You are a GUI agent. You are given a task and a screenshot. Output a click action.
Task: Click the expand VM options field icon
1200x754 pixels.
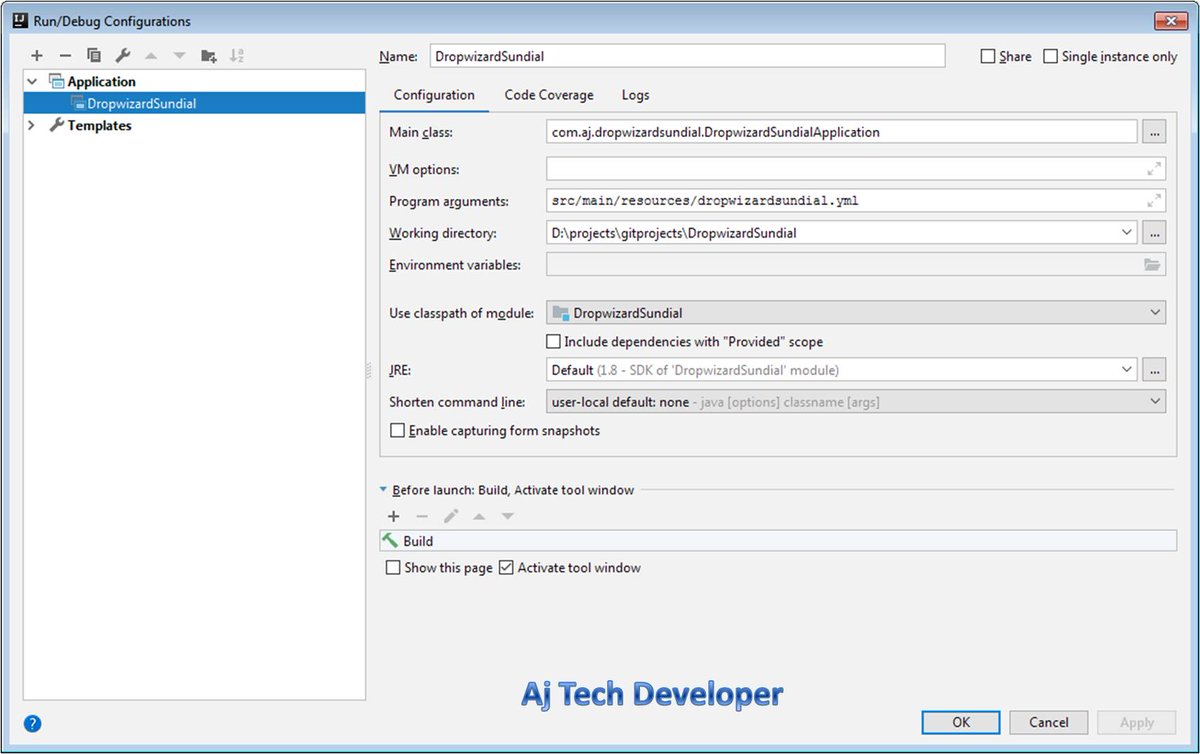click(x=1155, y=168)
